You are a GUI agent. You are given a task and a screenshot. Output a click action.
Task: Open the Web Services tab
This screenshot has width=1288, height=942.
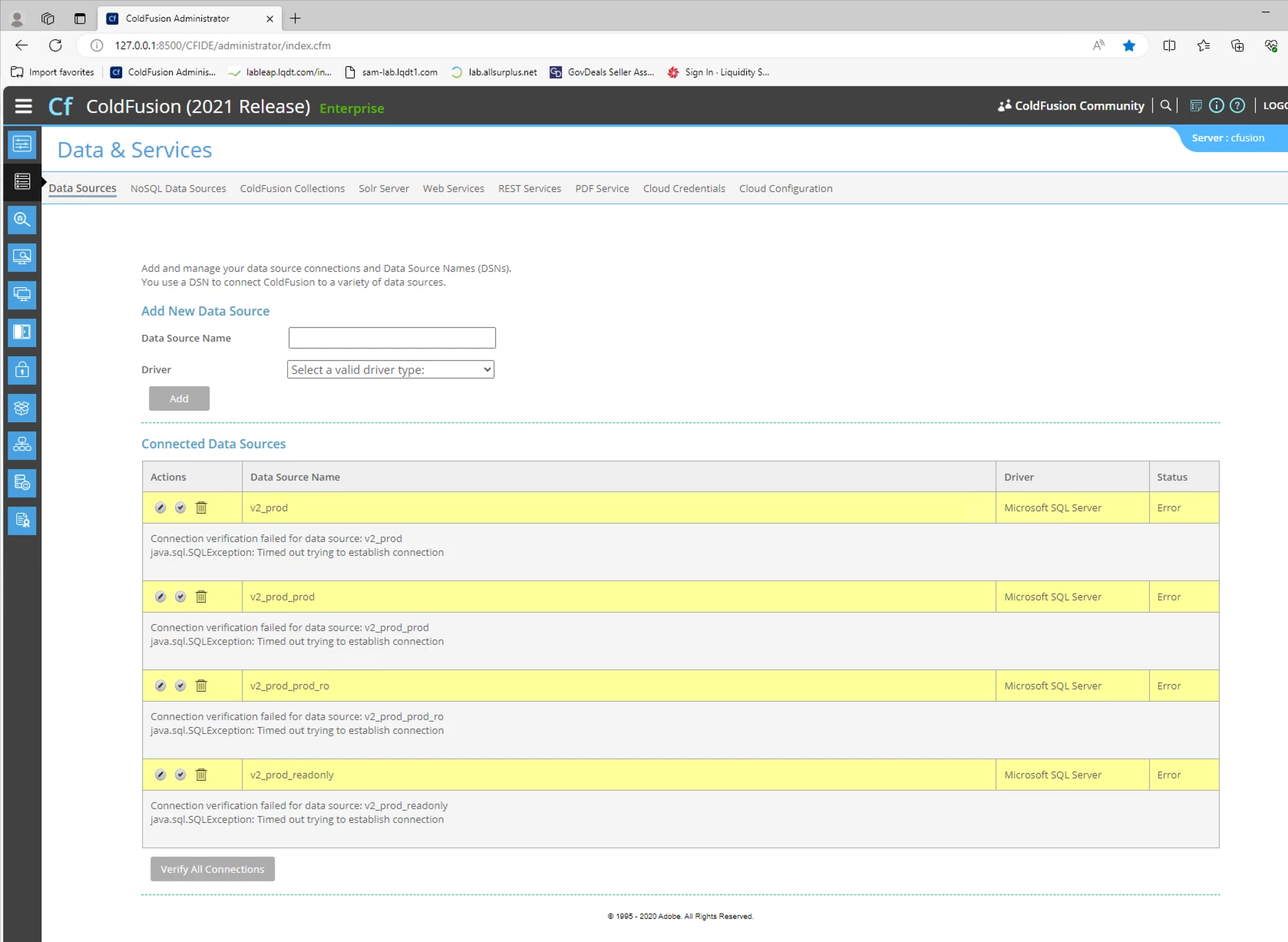[454, 188]
